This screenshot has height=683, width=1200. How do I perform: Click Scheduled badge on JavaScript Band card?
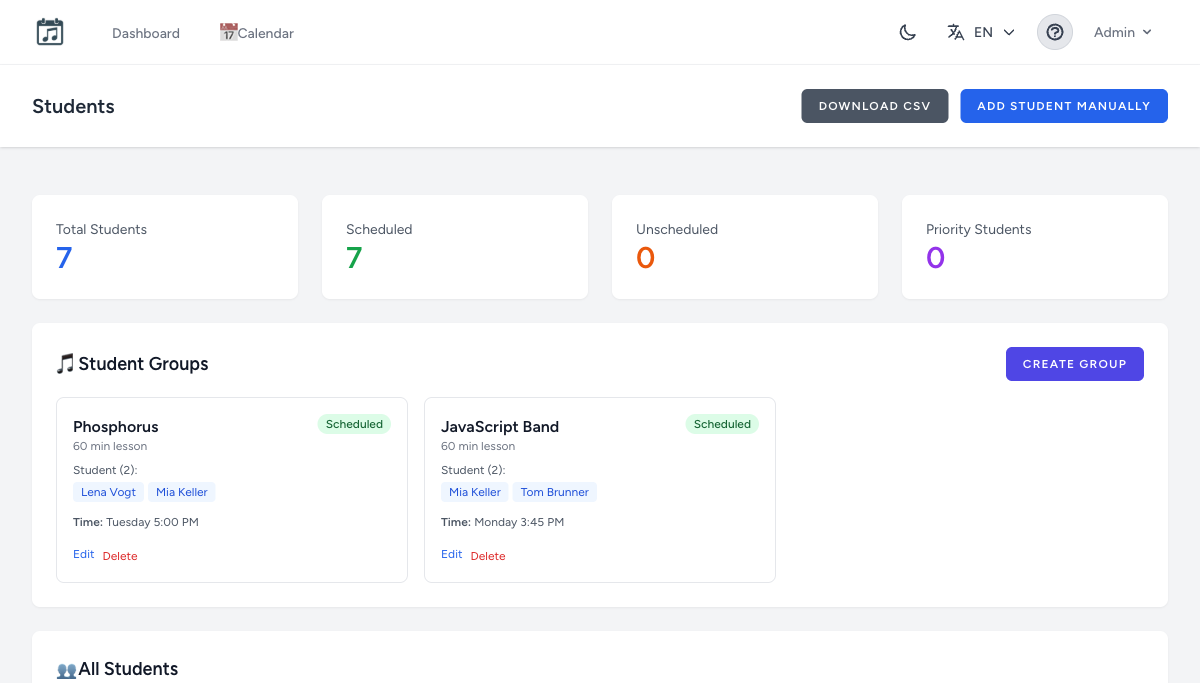pos(722,424)
